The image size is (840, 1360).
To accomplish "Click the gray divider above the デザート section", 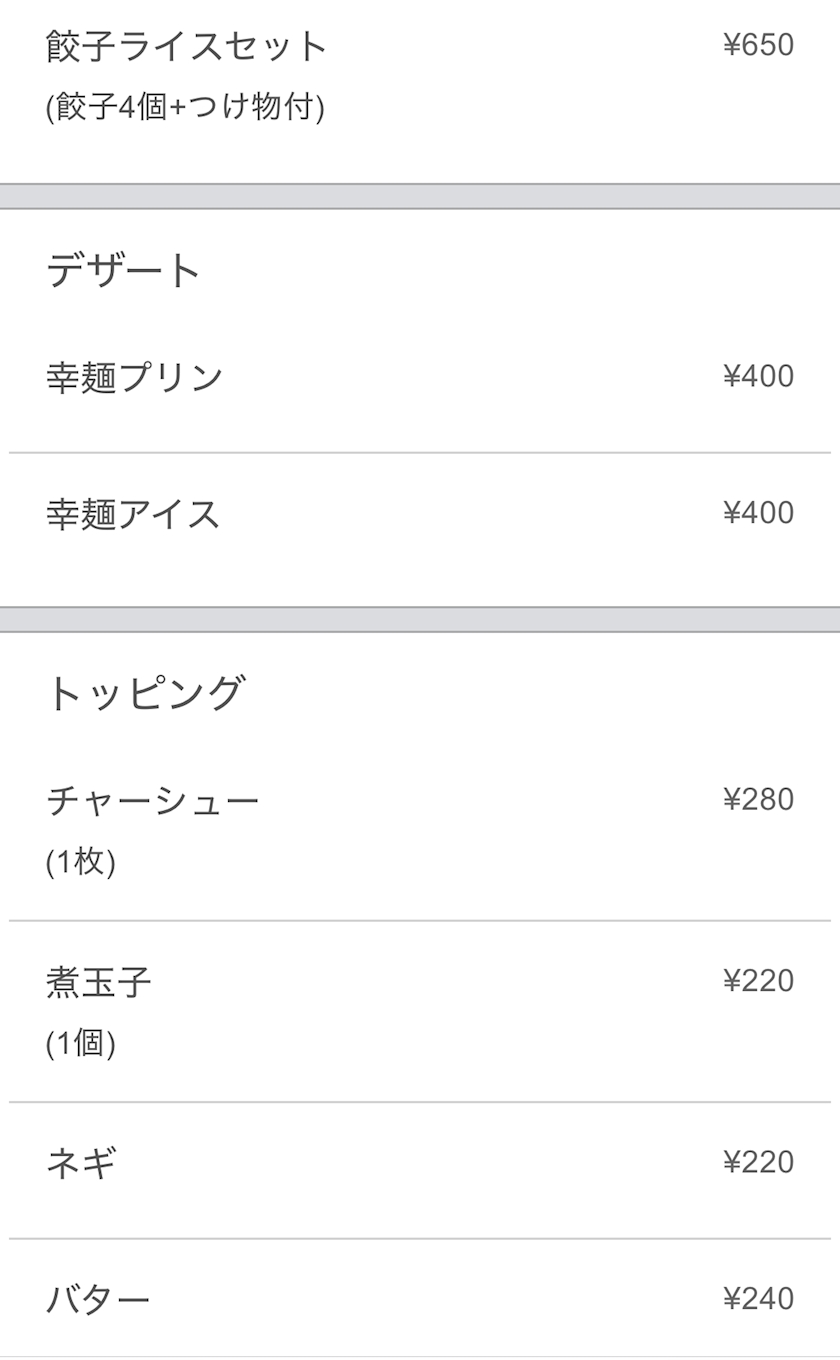I will (420, 196).
